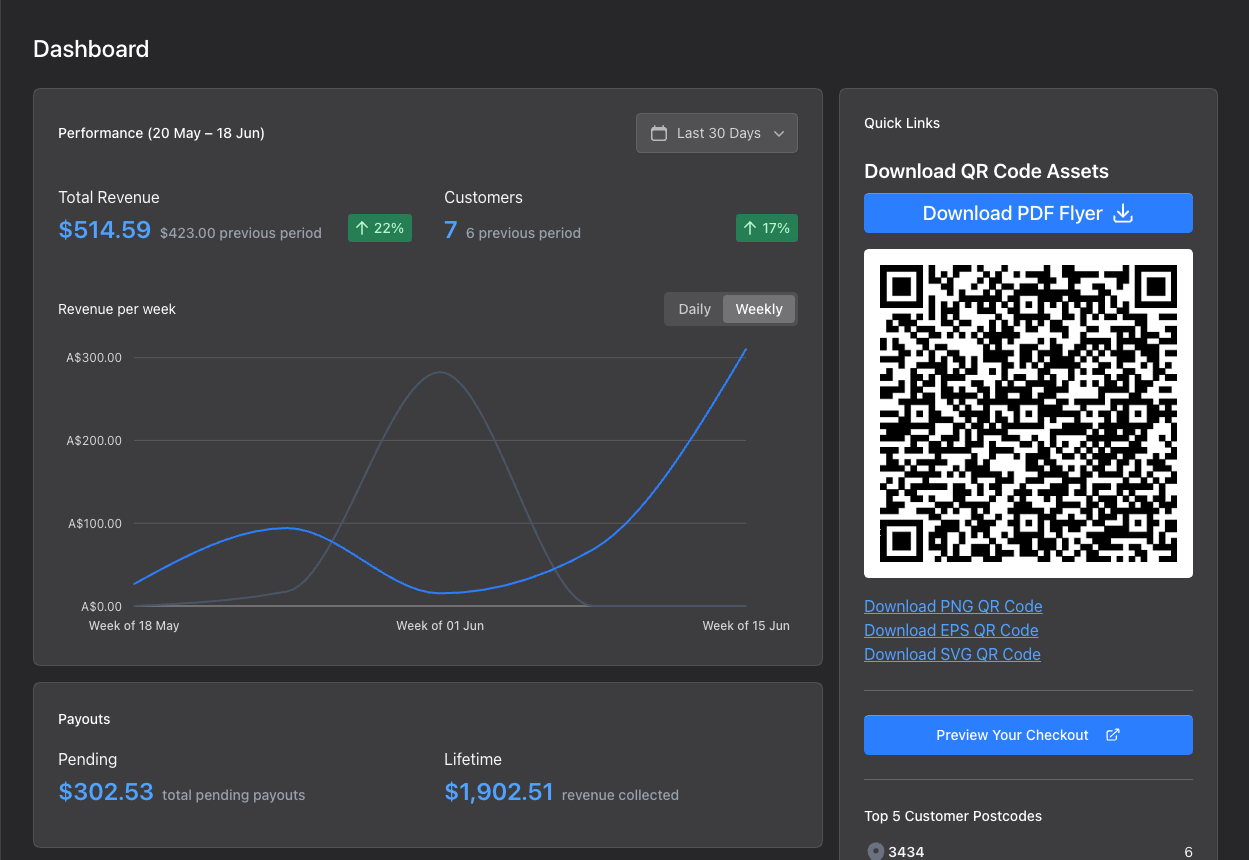Click the postcode 3434 entry
Viewport: 1249px width, 860px height.
point(906,852)
